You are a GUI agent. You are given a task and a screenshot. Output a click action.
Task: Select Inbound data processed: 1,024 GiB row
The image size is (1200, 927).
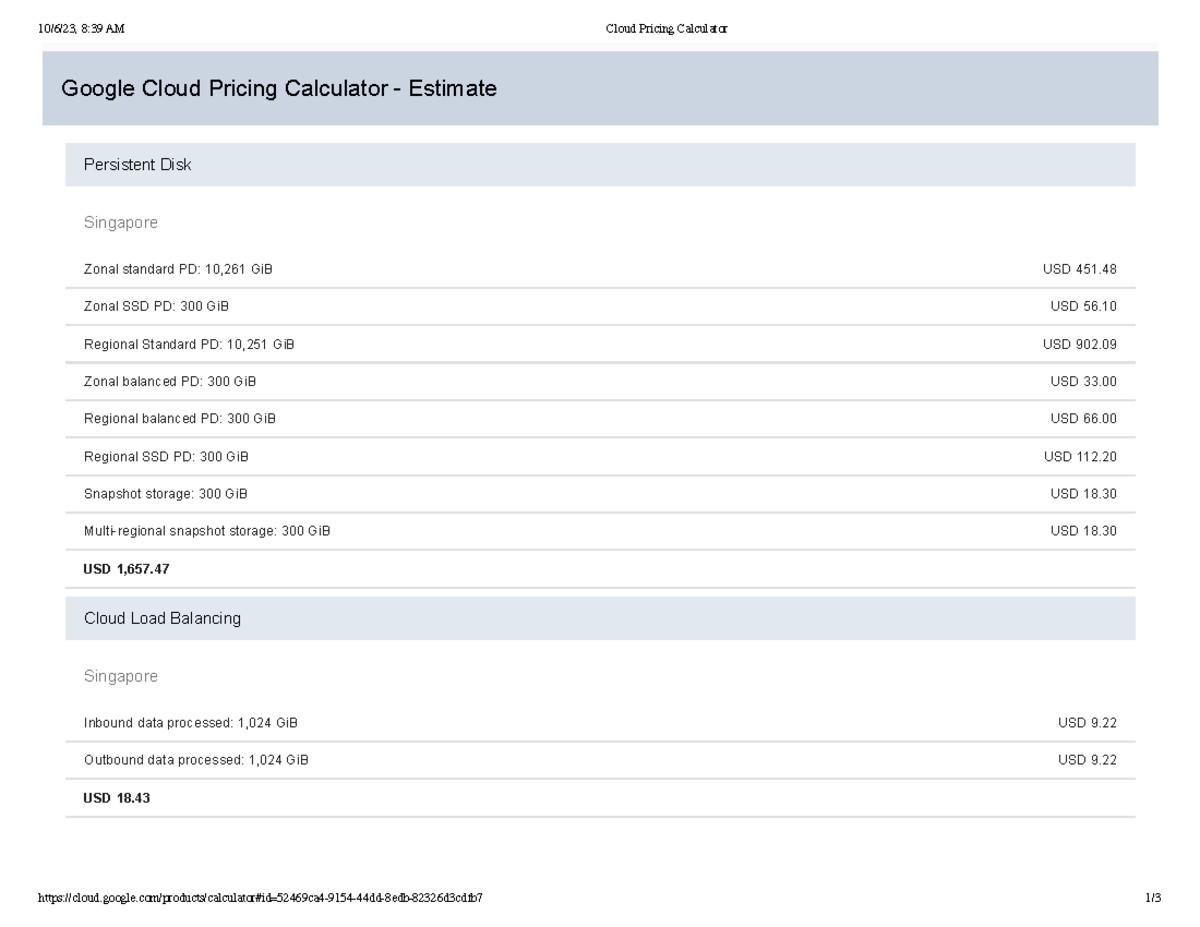point(600,723)
